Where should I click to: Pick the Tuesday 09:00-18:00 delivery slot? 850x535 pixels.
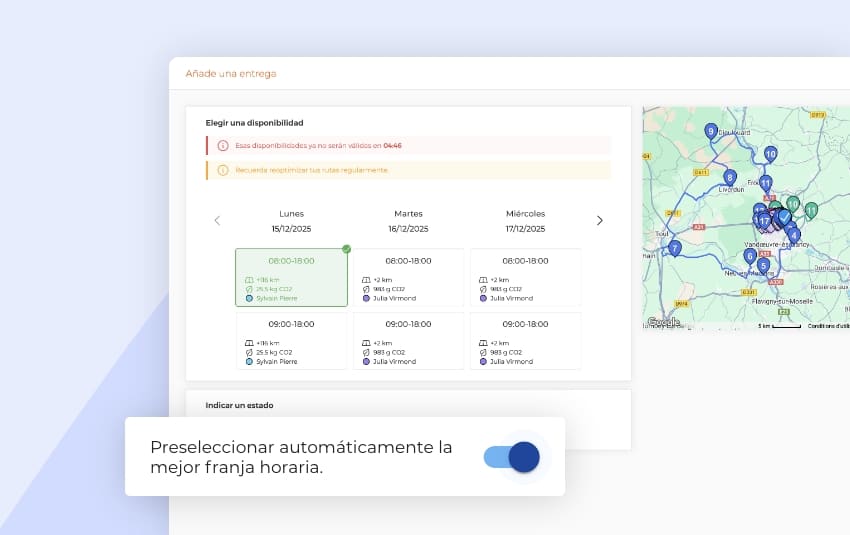(408, 341)
